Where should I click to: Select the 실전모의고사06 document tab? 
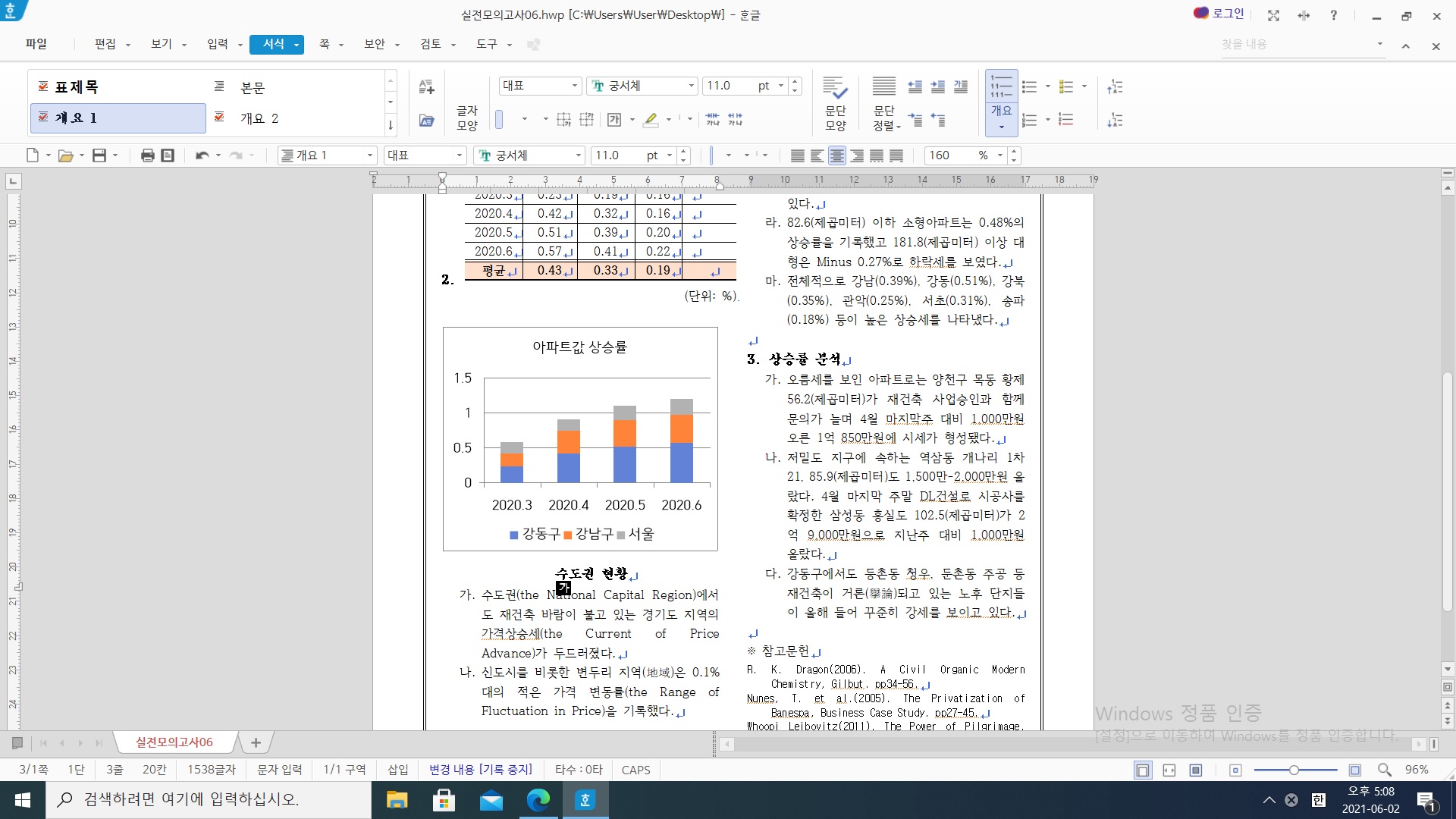click(174, 742)
